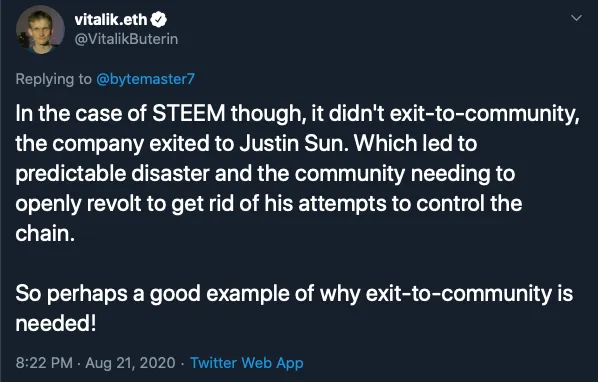598x382 pixels.
Task: Click the 'openly revolt' phrase in tweet
Action: click(79, 204)
